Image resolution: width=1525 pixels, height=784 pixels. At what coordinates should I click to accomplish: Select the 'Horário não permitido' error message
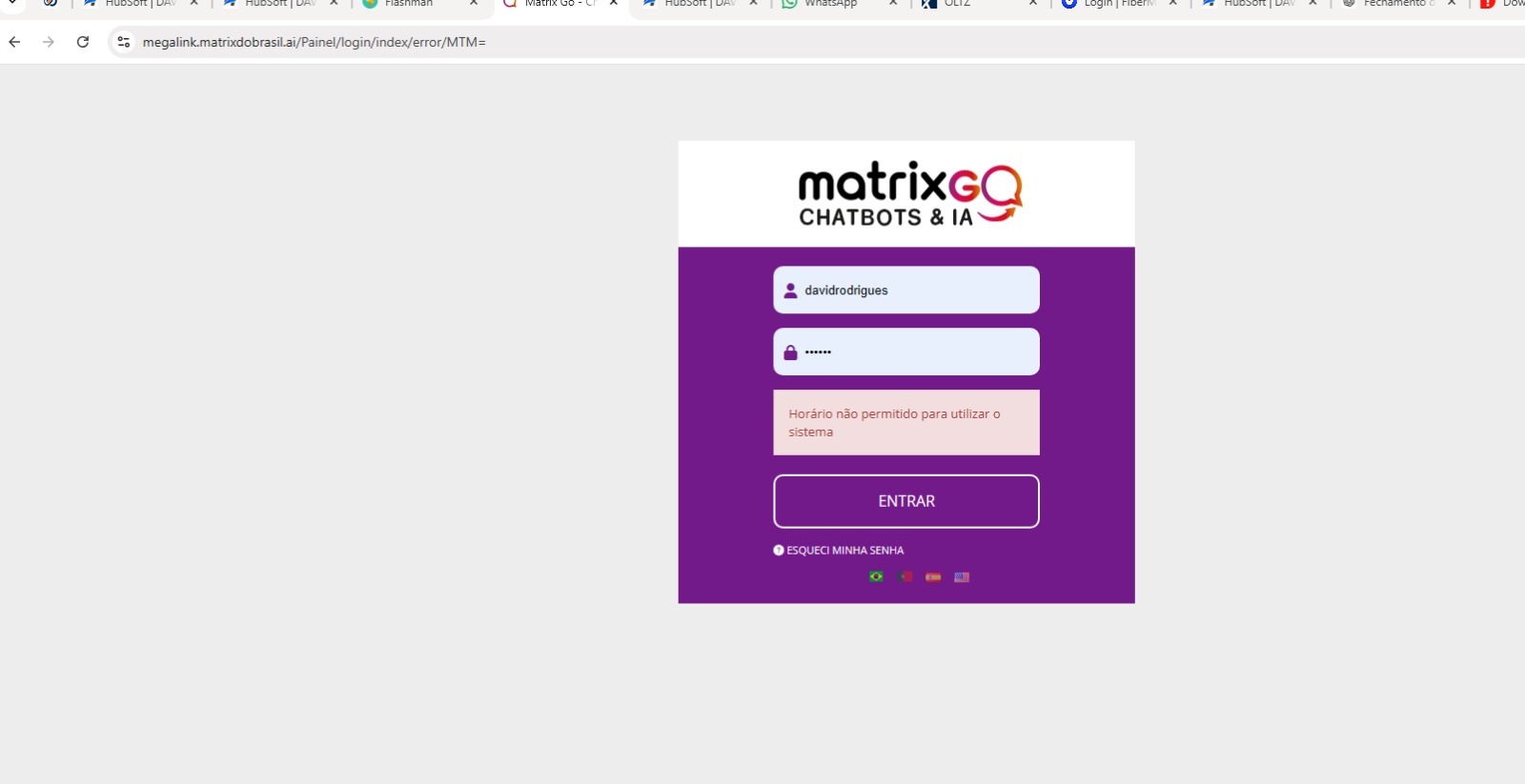pos(906,422)
